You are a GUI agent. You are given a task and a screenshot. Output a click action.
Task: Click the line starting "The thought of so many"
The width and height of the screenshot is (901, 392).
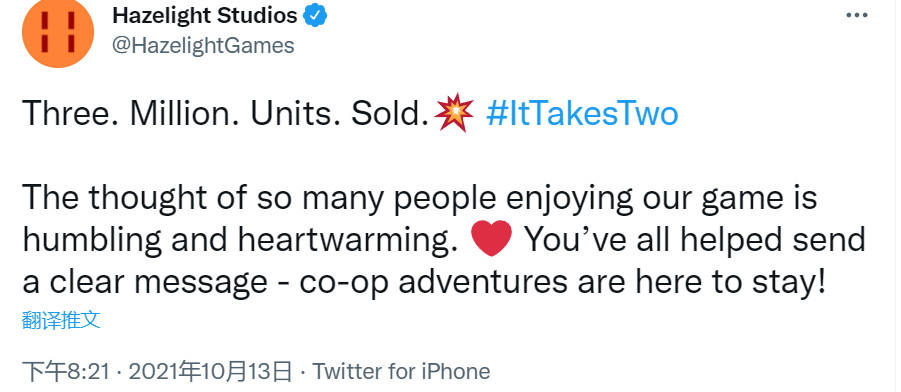point(420,198)
